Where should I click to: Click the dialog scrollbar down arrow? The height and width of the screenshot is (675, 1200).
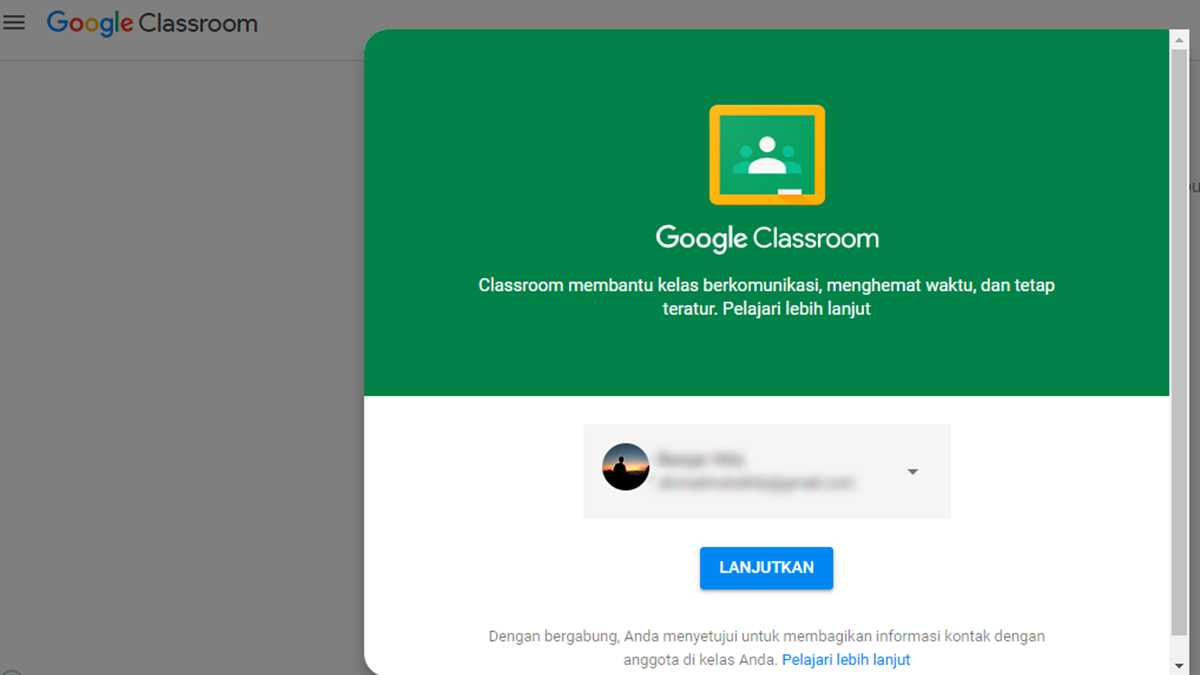click(x=1180, y=665)
